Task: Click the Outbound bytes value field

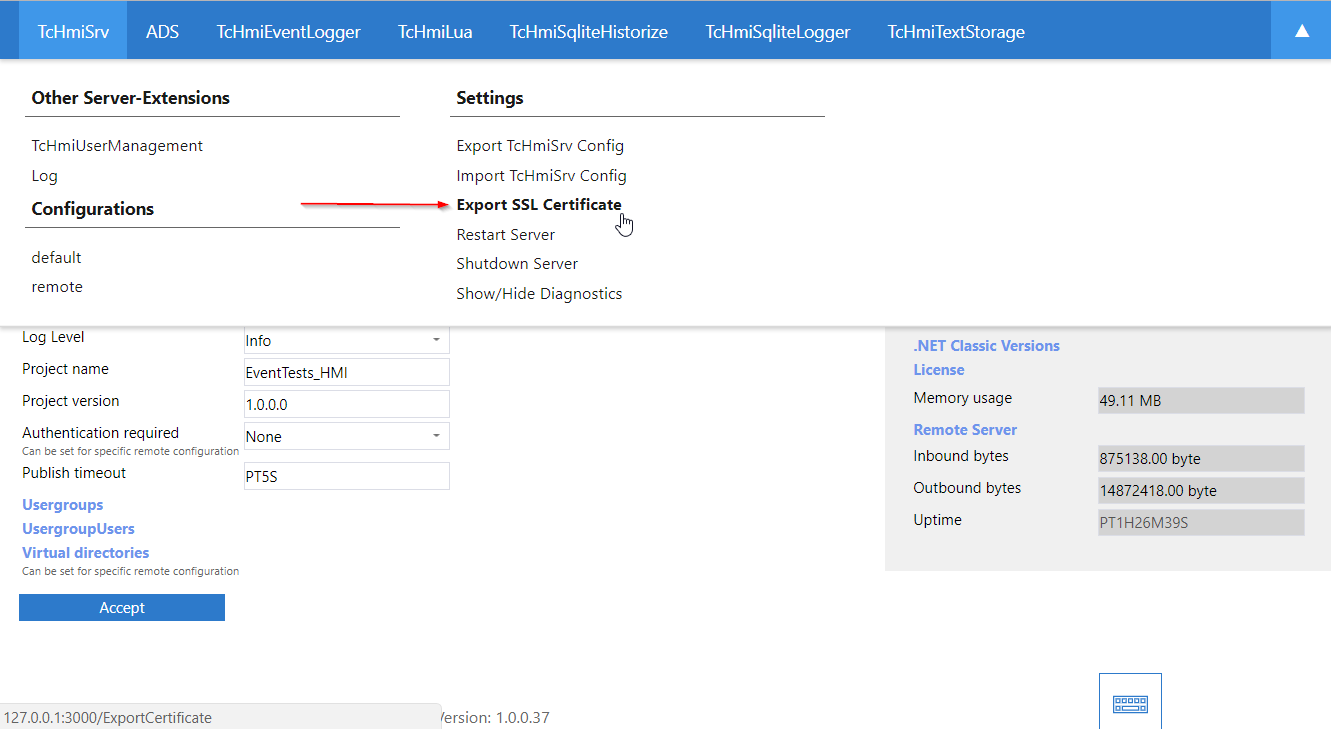Action: click(1201, 490)
